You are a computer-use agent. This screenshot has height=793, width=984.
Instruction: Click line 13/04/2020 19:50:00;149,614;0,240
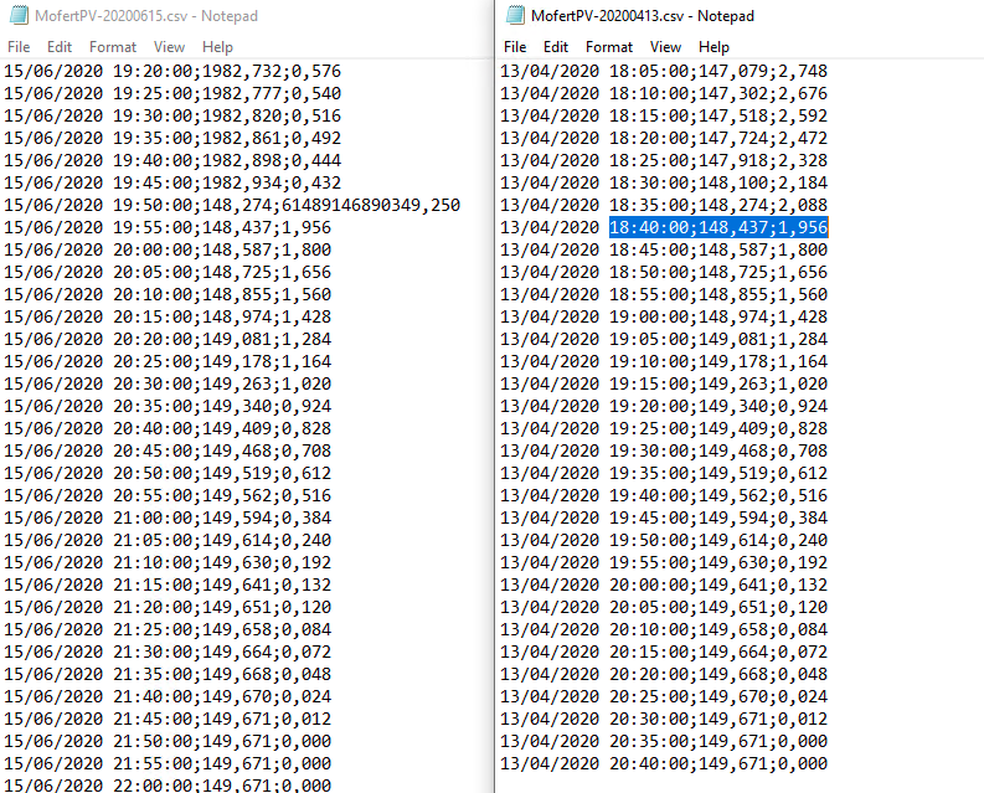click(664, 540)
